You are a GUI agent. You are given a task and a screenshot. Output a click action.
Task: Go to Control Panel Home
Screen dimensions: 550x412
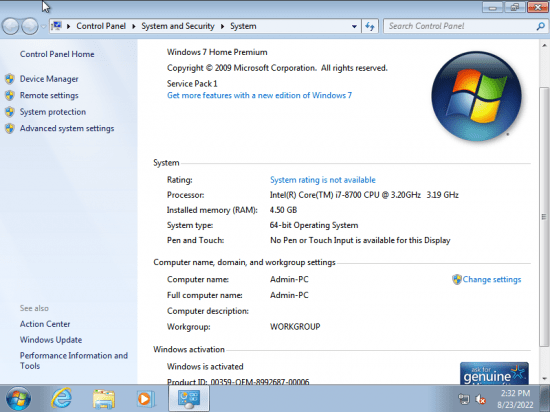(x=57, y=54)
